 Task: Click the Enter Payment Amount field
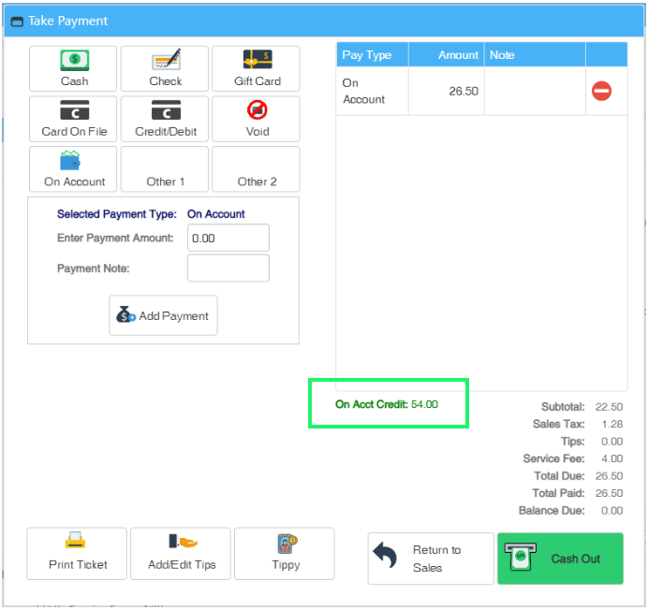point(229,238)
